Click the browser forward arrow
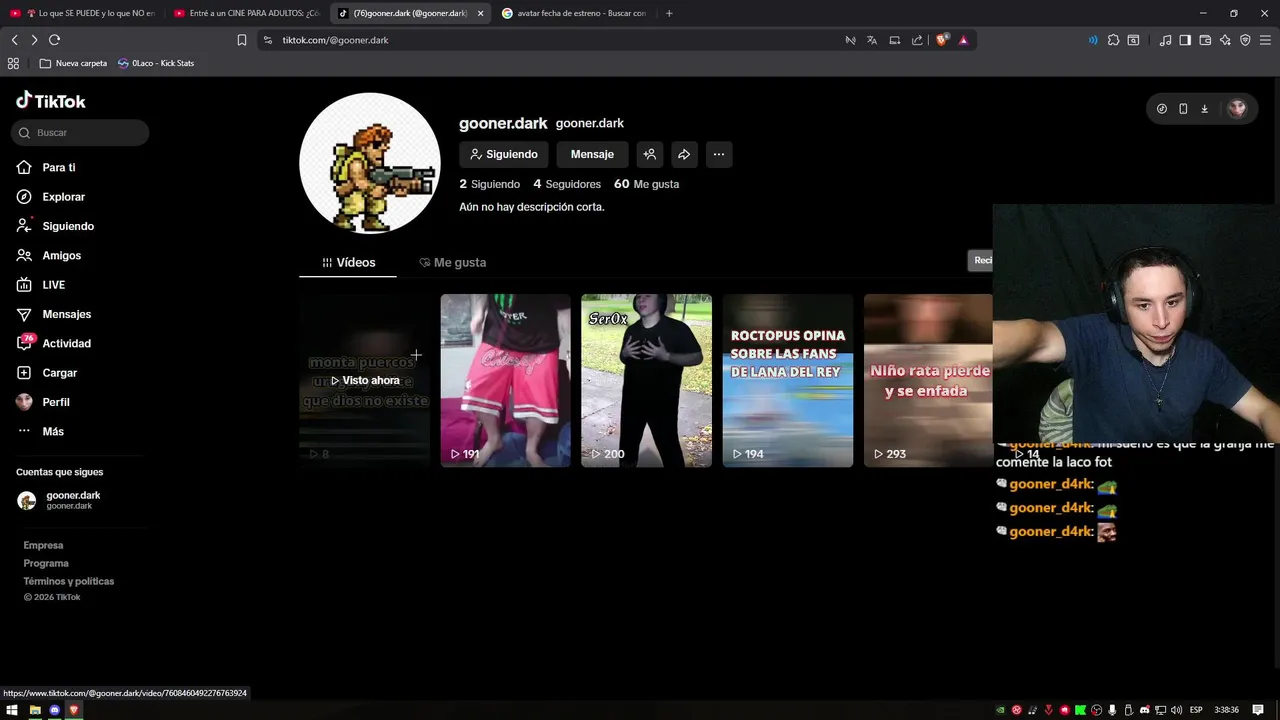This screenshot has height=720, width=1280. pos(34,40)
